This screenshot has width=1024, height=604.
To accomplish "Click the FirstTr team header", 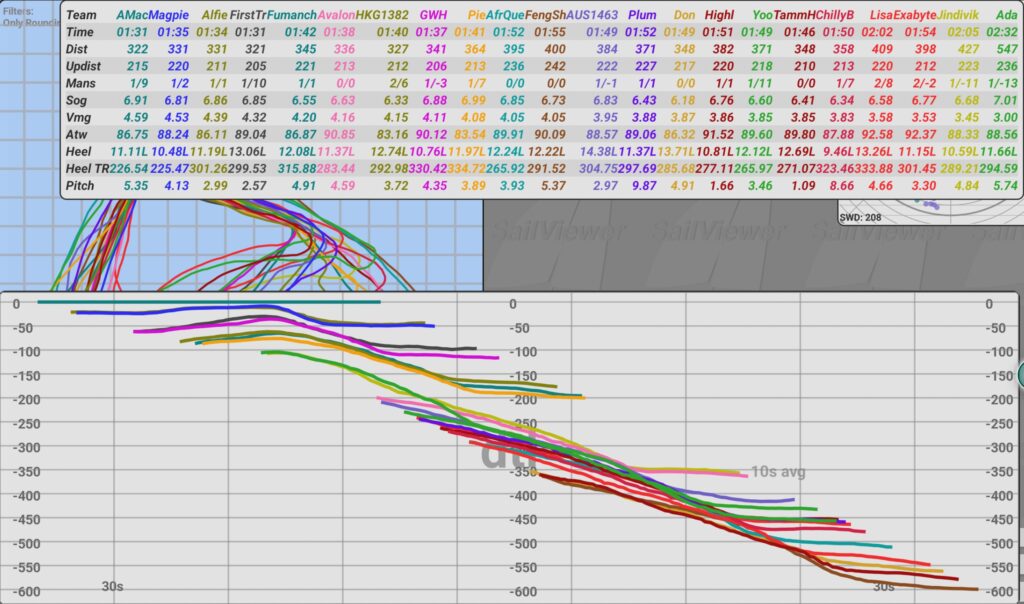I will coord(248,15).
